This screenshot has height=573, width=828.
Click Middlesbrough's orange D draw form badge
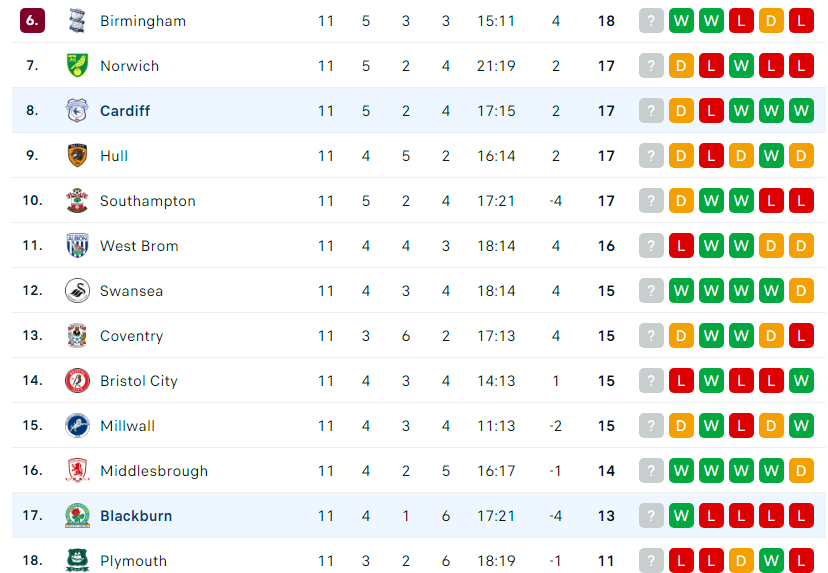(x=801, y=471)
